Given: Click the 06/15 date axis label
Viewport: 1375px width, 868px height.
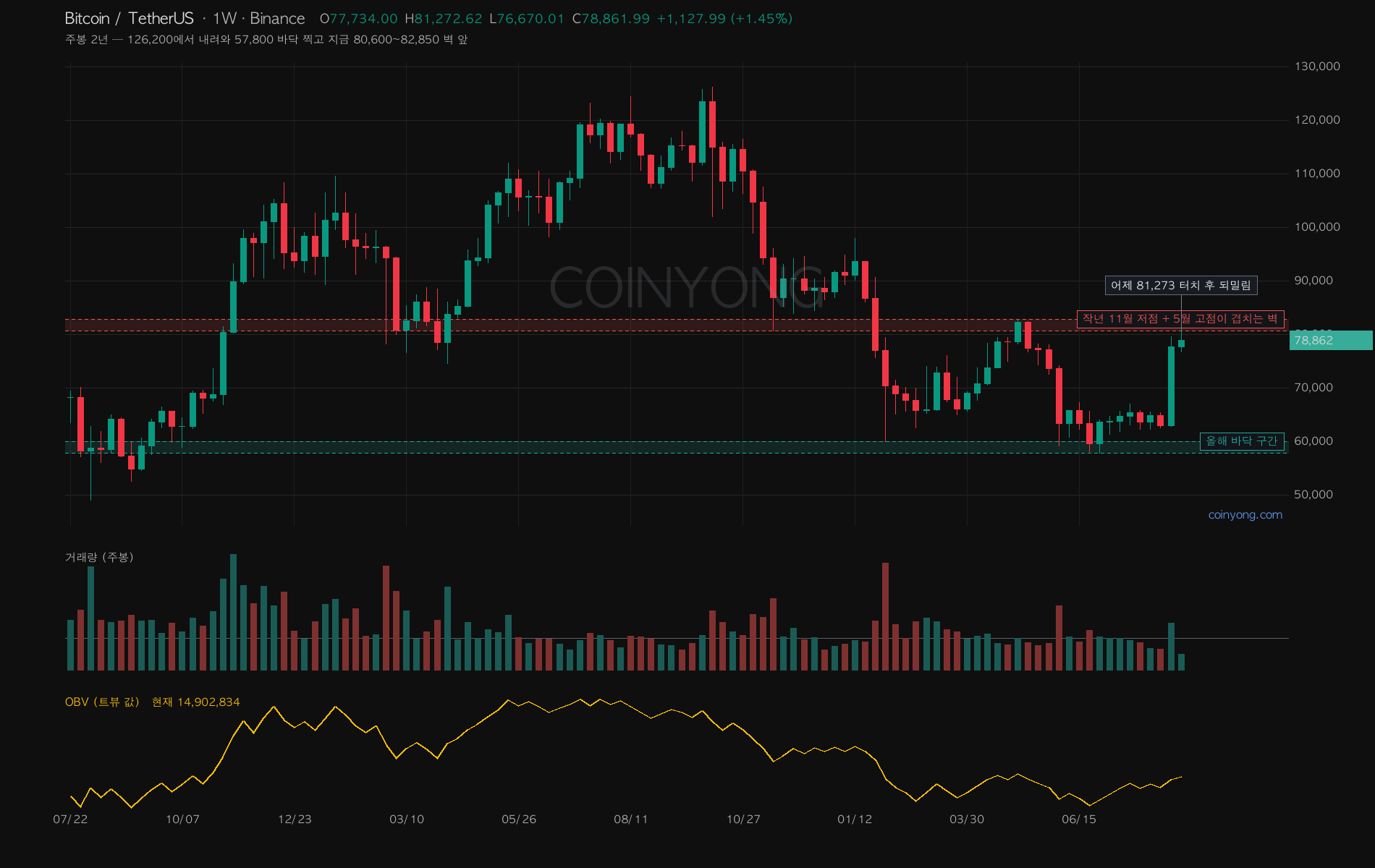Looking at the screenshot, I should (x=1079, y=819).
